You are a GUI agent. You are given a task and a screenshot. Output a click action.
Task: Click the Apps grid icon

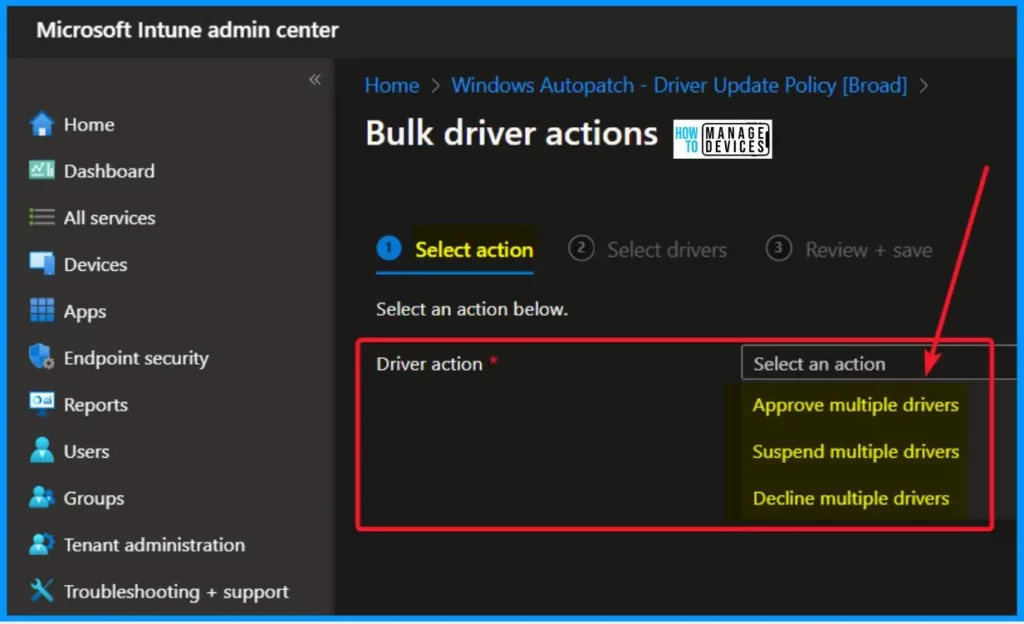tap(42, 311)
